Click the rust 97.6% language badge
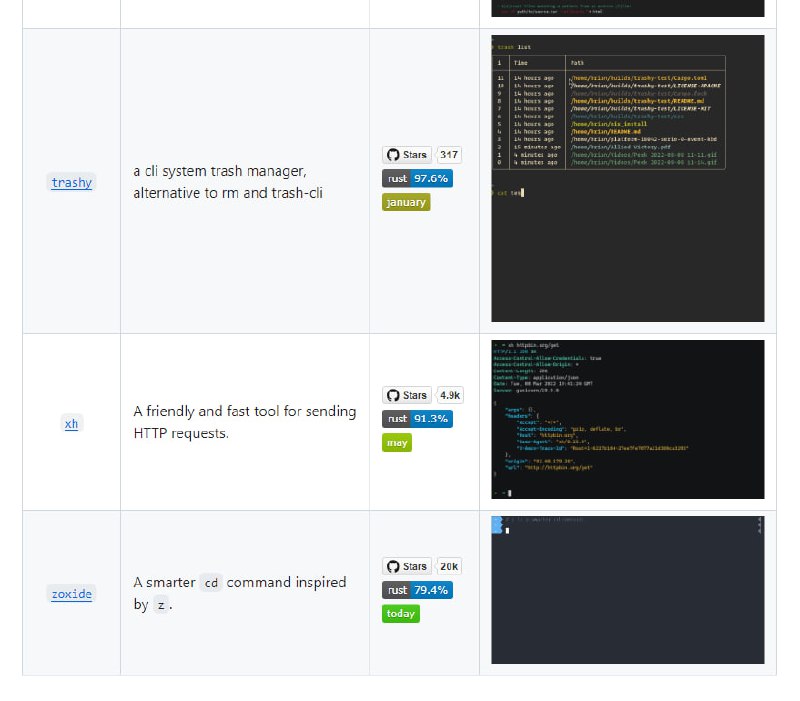 point(417,178)
